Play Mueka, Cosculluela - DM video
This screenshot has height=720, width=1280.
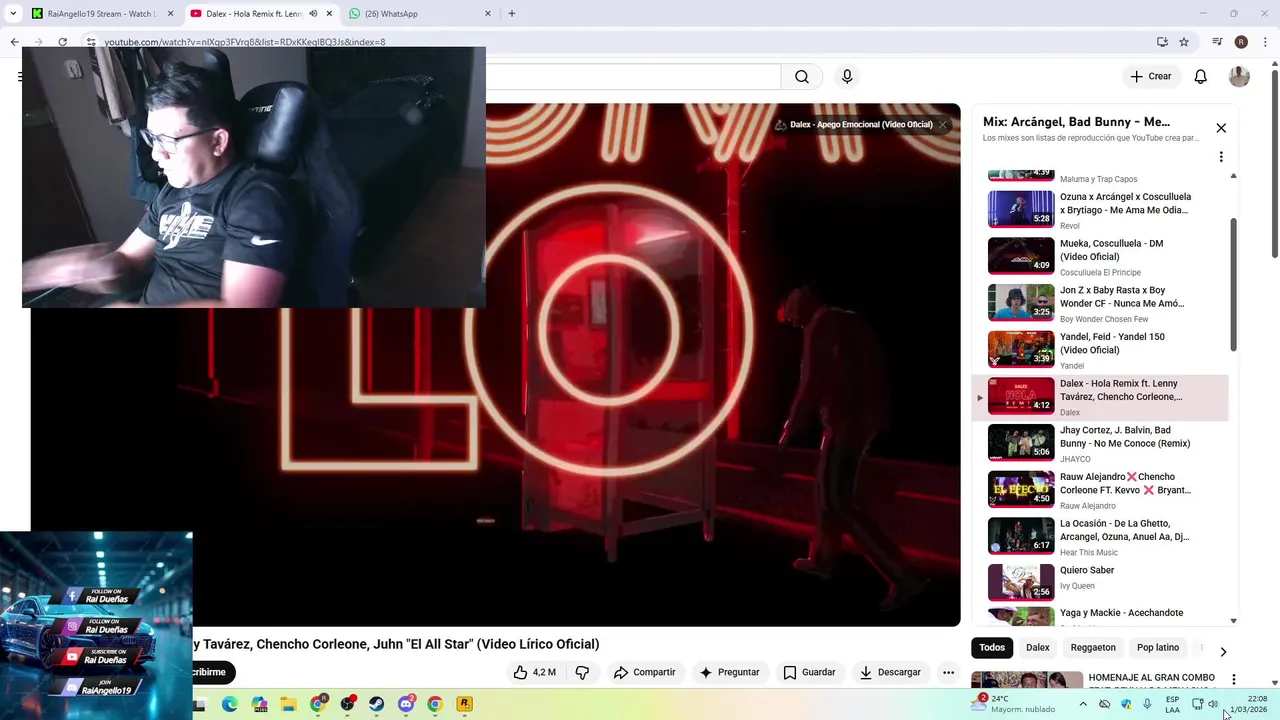(1100, 257)
